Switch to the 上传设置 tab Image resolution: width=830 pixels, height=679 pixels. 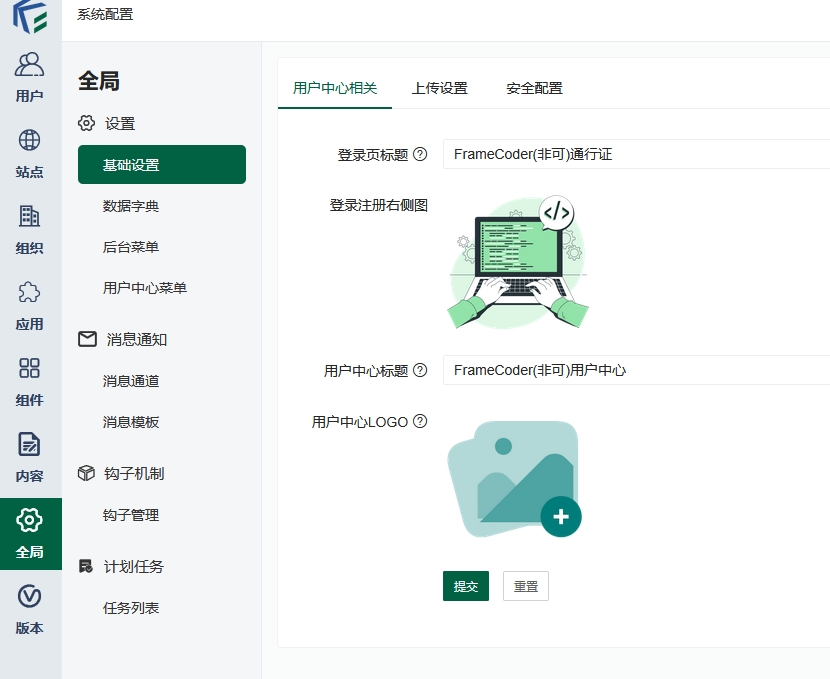pyautogui.click(x=439, y=88)
